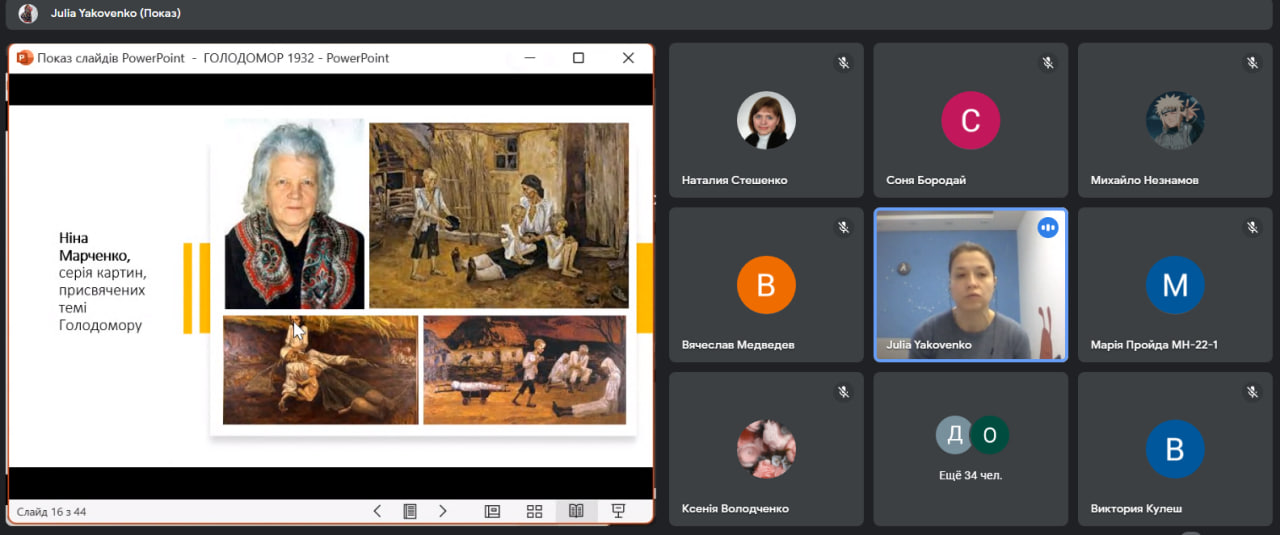Click bottom-right village painting on slide

point(524,370)
